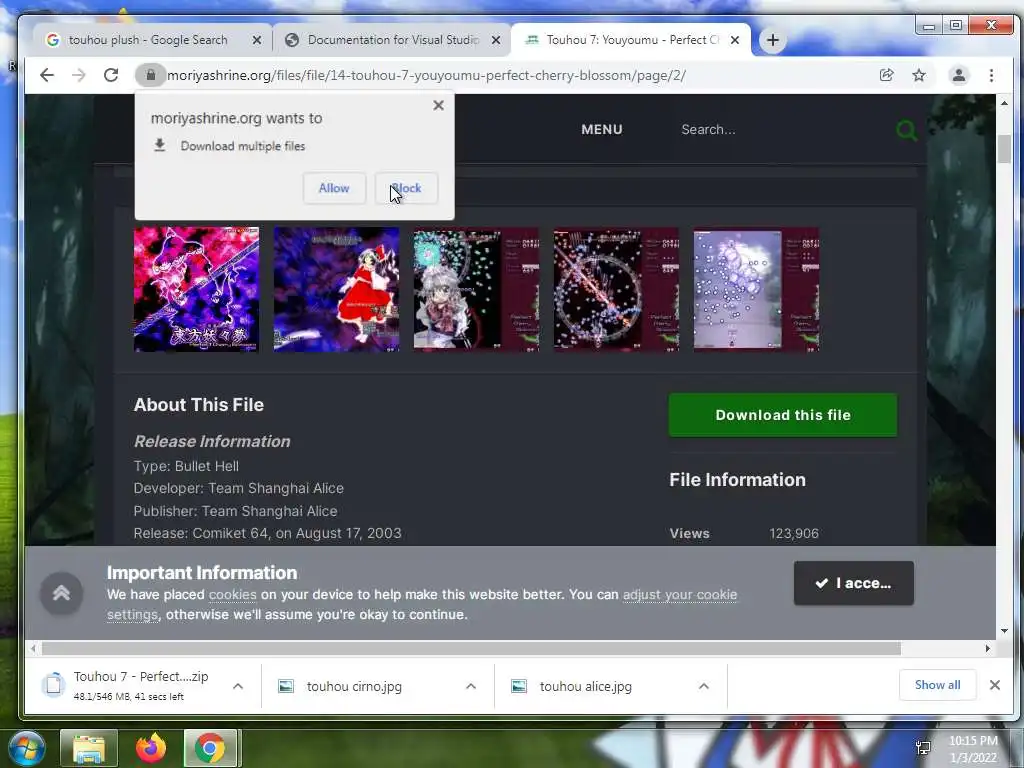This screenshot has width=1024, height=768.
Task: Close the touhou plush Google Search tab
Action: coord(257,40)
